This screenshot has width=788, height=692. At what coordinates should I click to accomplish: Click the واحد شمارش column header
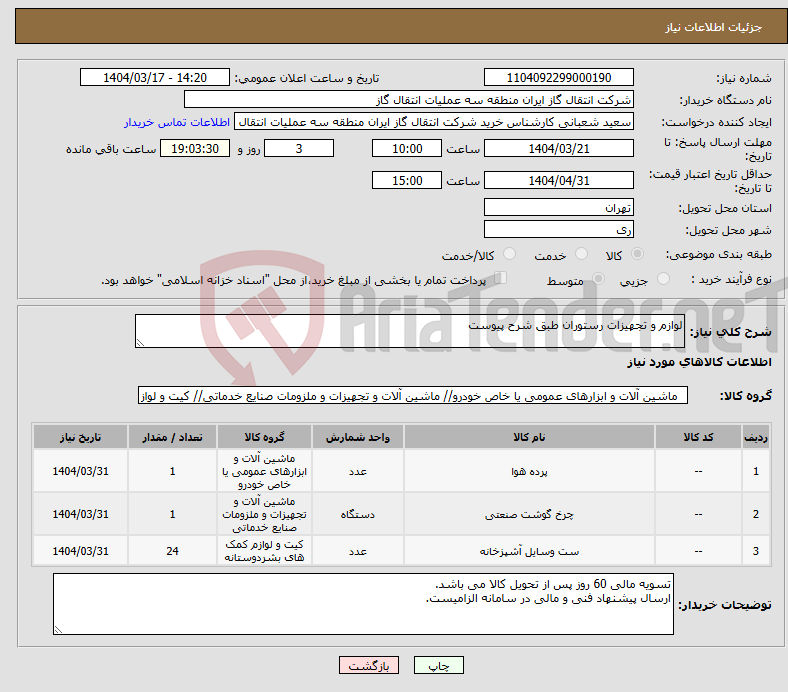click(x=357, y=437)
